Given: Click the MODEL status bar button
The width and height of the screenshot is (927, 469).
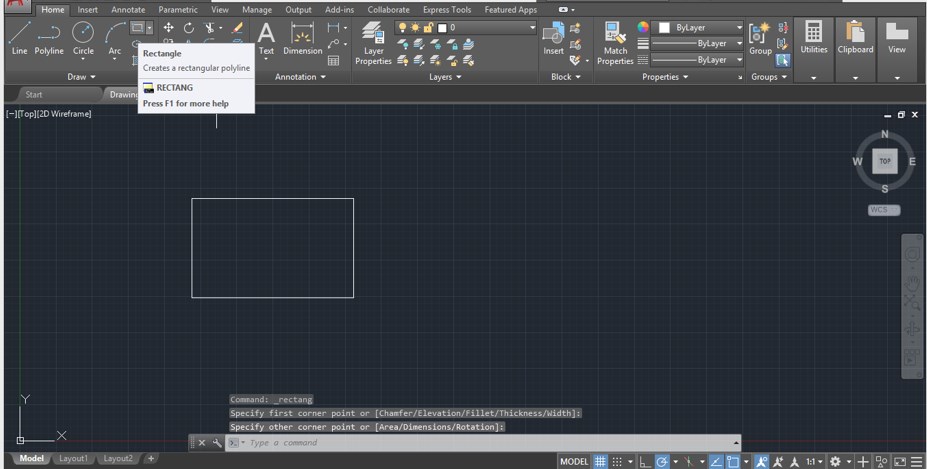Looking at the screenshot, I should pos(573,461).
